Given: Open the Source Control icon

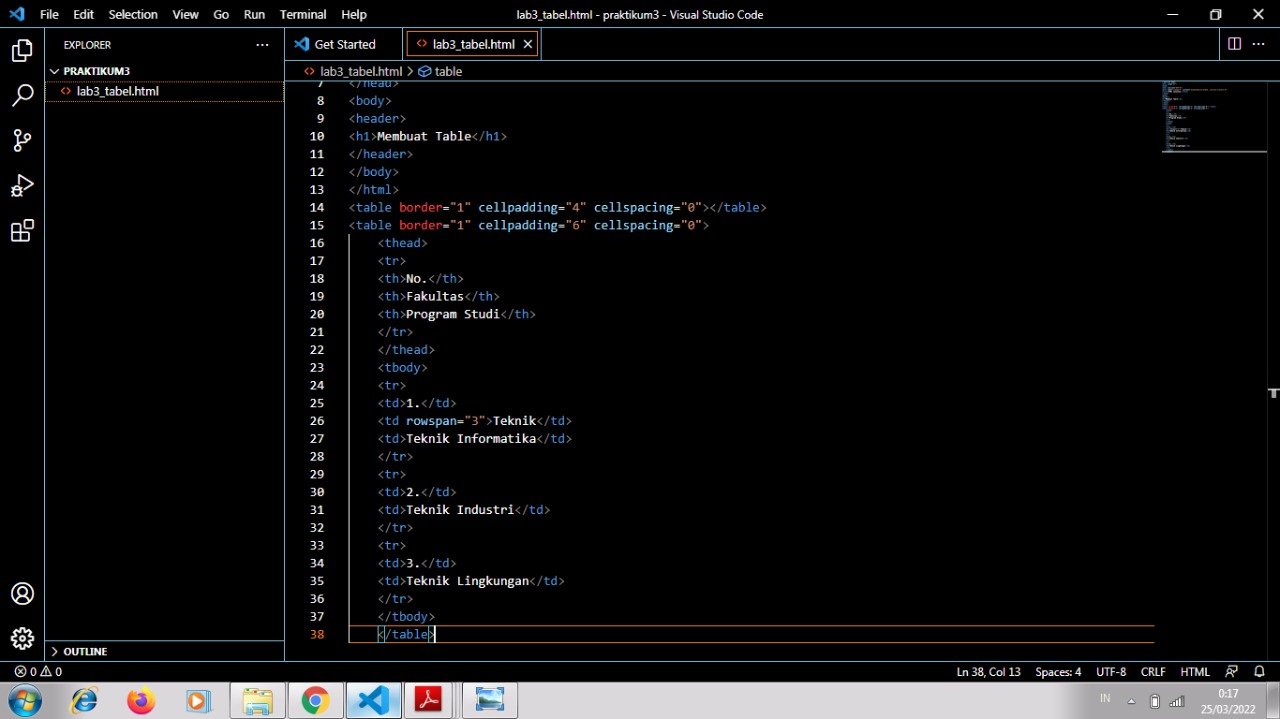Looking at the screenshot, I should pyautogui.click(x=22, y=140).
